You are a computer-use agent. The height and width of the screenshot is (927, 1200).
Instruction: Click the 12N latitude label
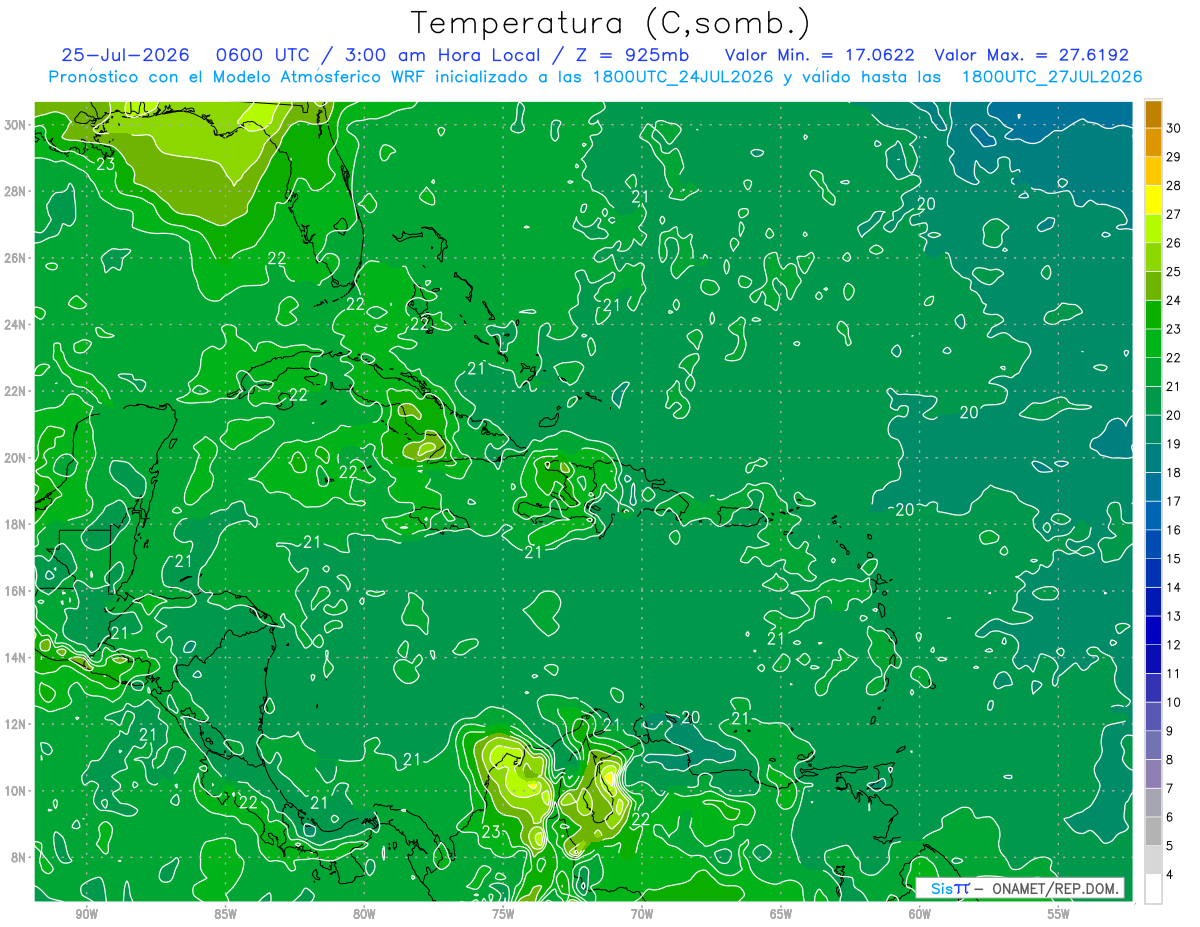pyautogui.click(x=15, y=724)
